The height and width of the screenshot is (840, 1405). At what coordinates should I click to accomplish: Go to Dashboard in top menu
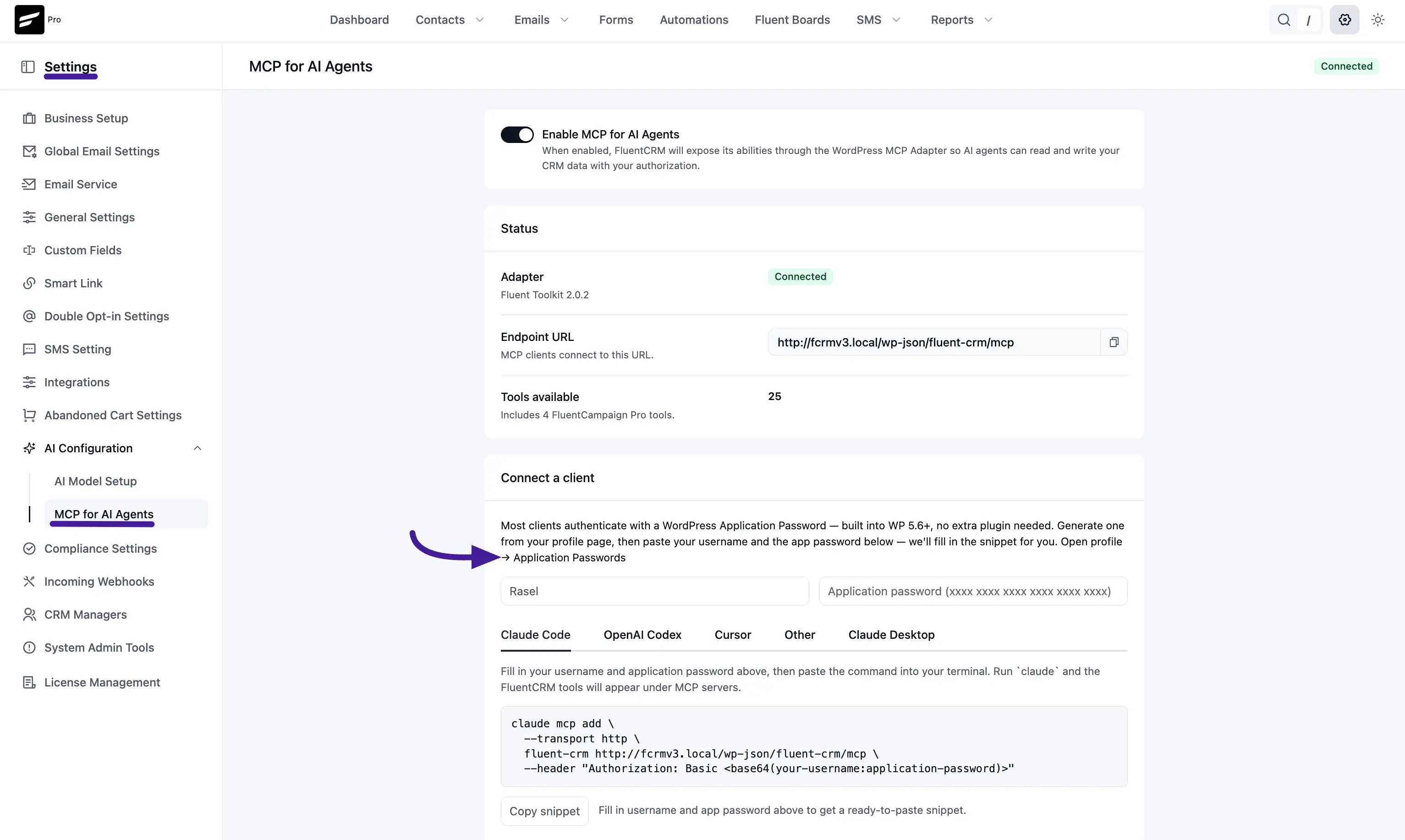pyautogui.click(x=359, y=20)
